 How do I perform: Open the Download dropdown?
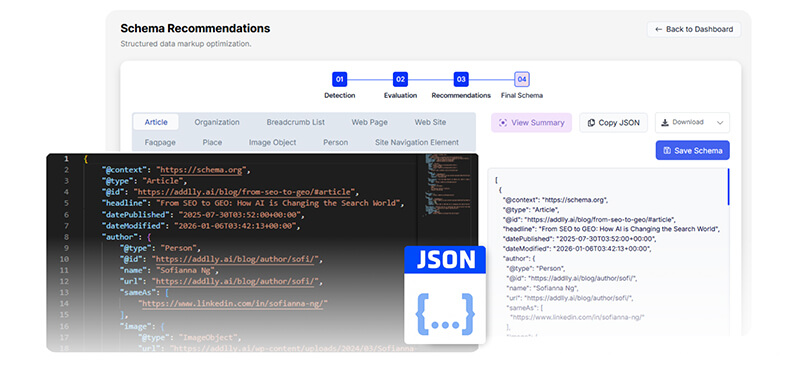[692, 122]
